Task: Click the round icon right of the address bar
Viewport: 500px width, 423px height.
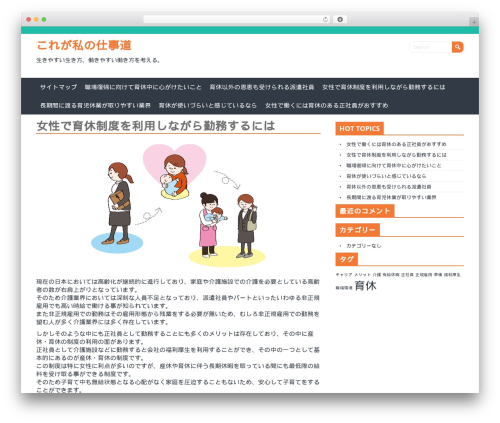Action: pyautogui.click(x=340, y=19)
